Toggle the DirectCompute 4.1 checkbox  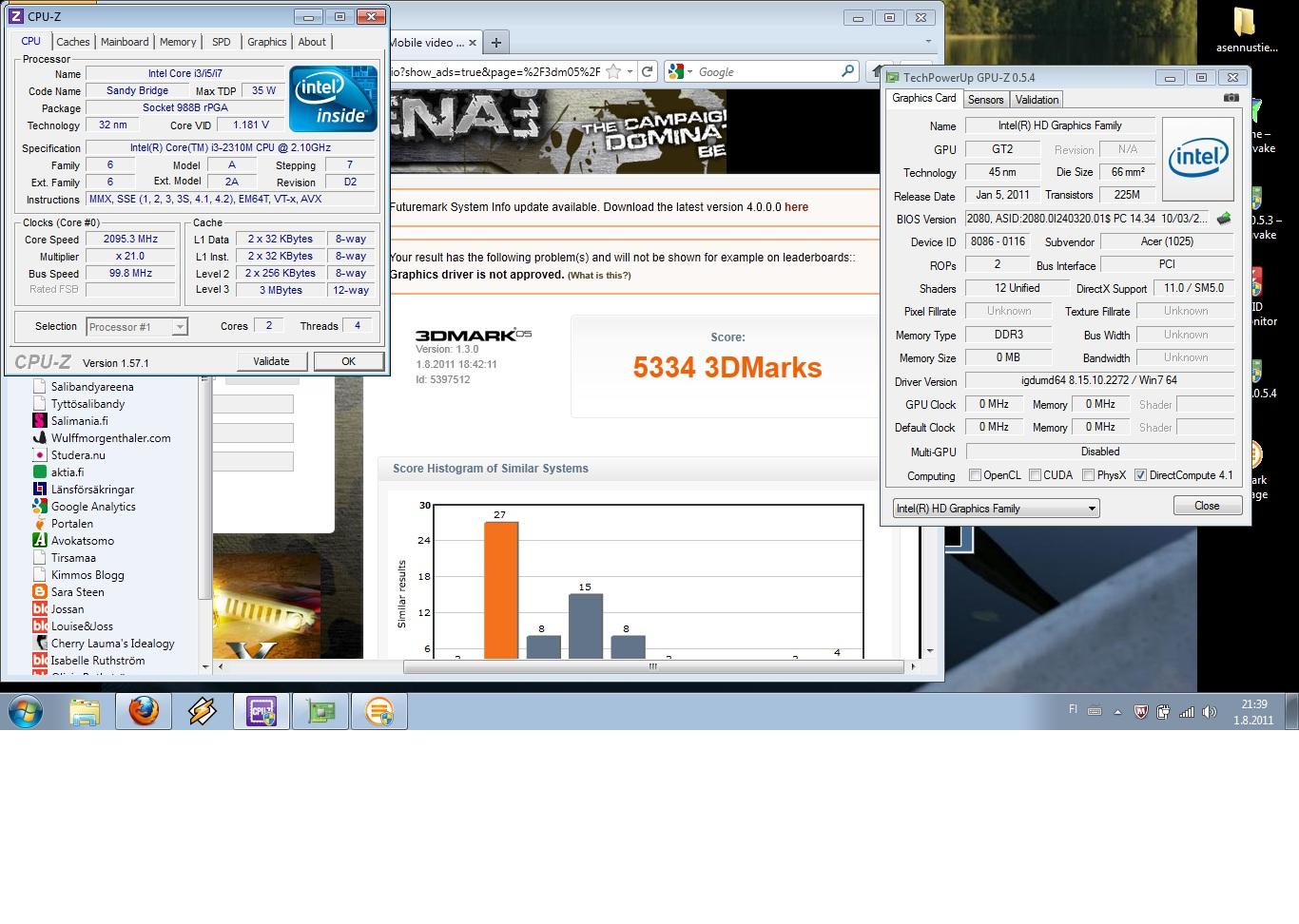click(x=1140, y=475)
